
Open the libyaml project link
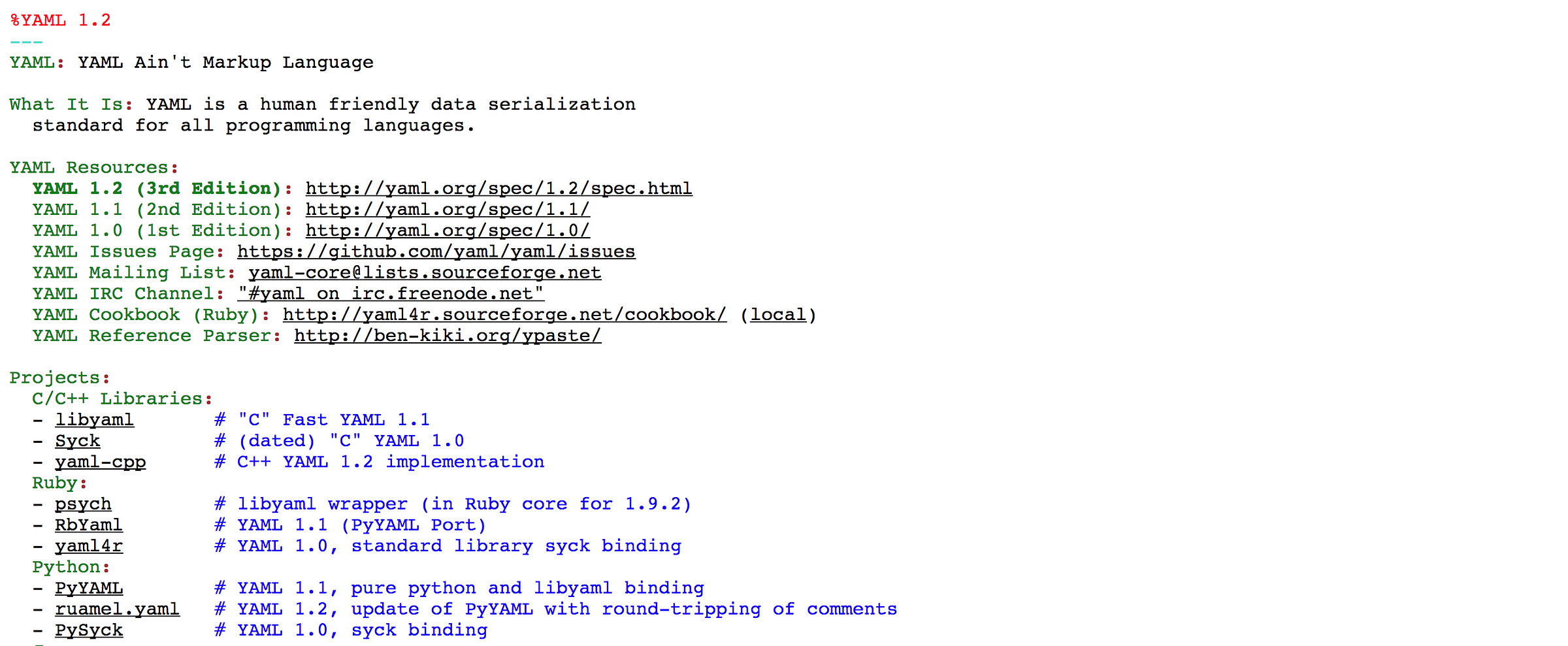coord(94,420)
